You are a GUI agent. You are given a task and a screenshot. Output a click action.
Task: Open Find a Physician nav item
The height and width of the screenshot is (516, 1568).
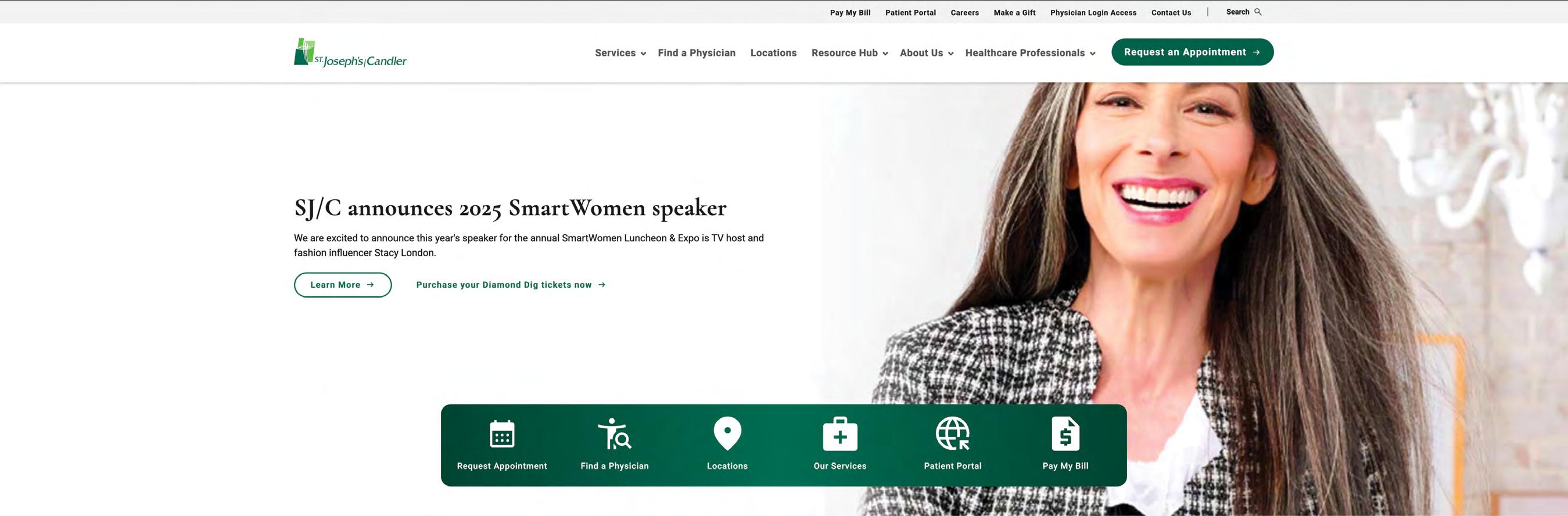point(697,53)
